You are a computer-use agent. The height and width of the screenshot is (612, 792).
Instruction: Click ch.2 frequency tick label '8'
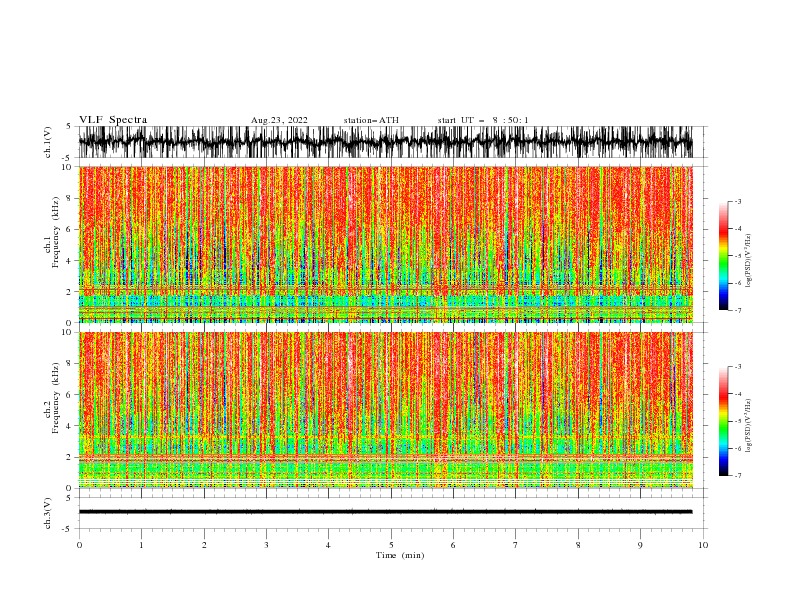(x=69, y=364)
